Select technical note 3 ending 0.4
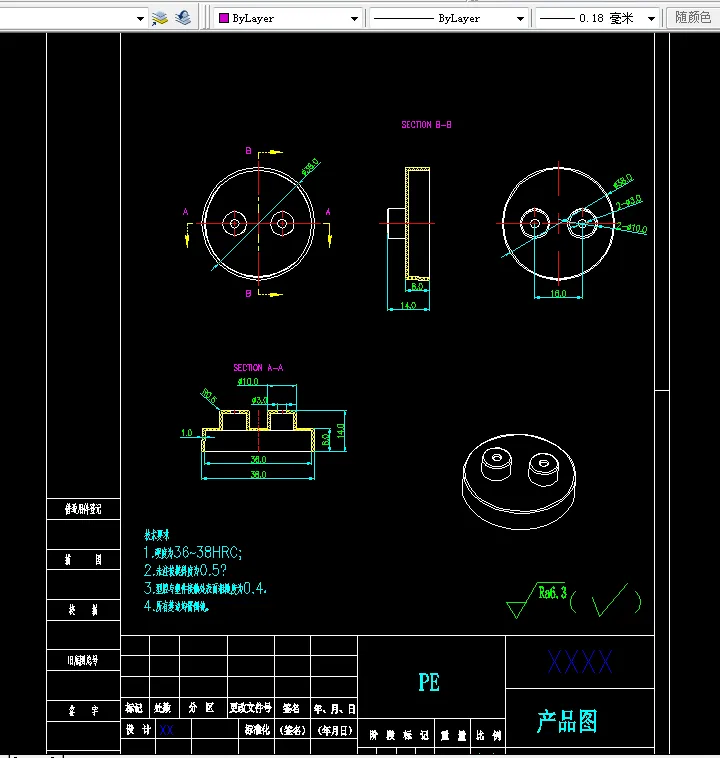This screenshot has width=720, height=758. 205,588
